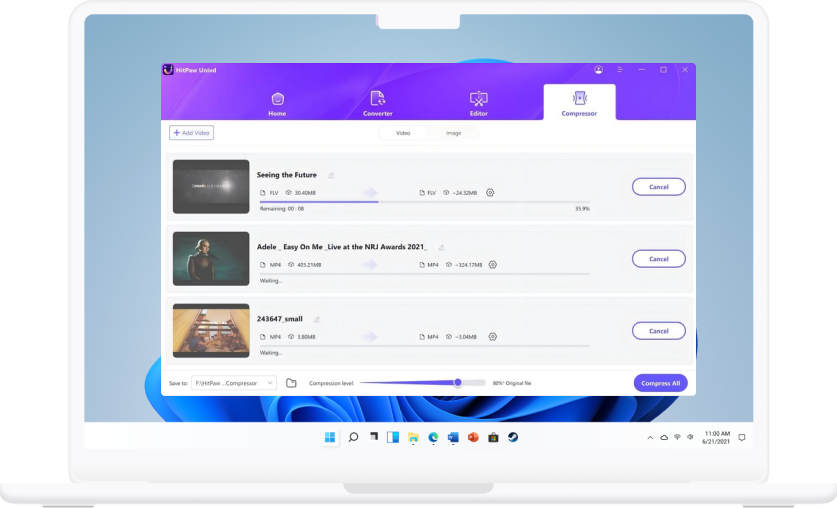Open Windows taskbar search
This screenshot has width=837, height=508.
(353, 438)
